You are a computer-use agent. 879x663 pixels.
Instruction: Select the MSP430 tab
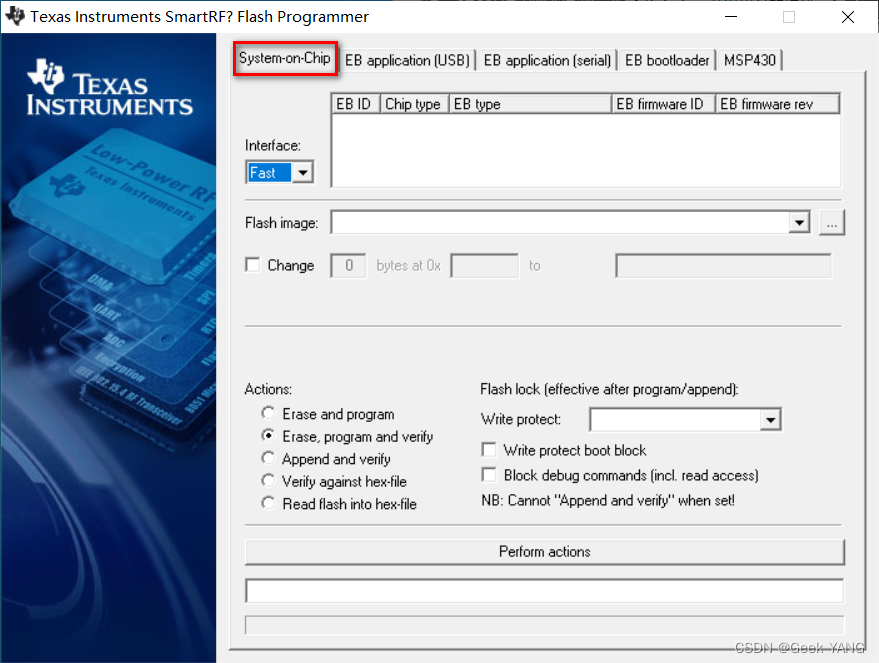click(750, 60)
